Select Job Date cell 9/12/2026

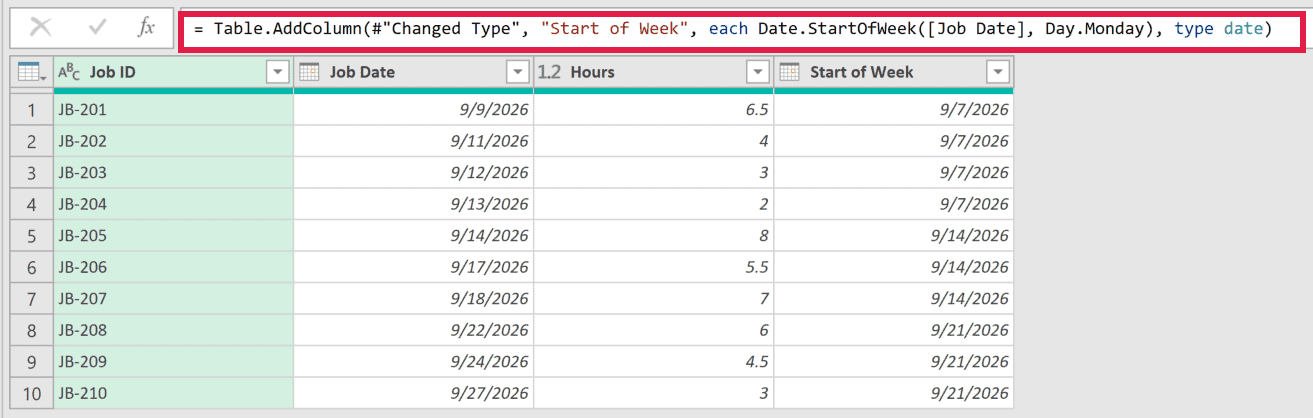[x=414, y=173]
